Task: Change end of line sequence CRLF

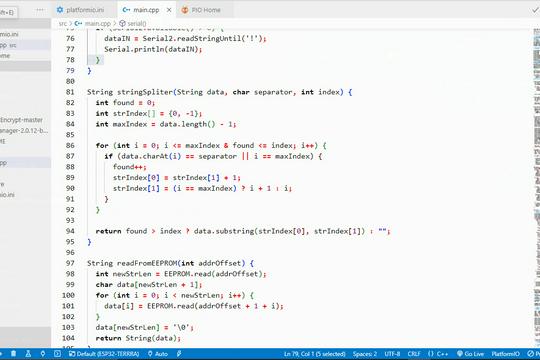Action: tap(414, 354)
